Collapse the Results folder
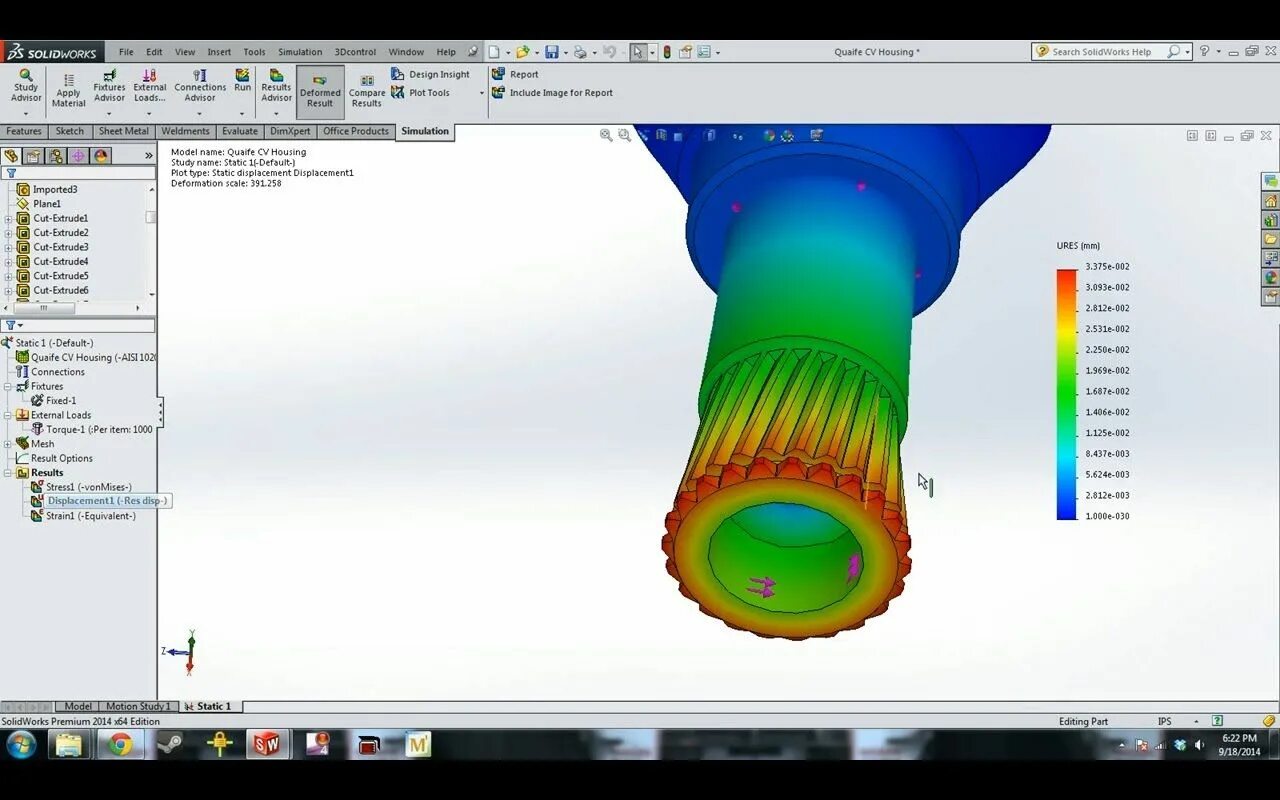This screenshot has height=800, width=1280. tap(8, 473)
